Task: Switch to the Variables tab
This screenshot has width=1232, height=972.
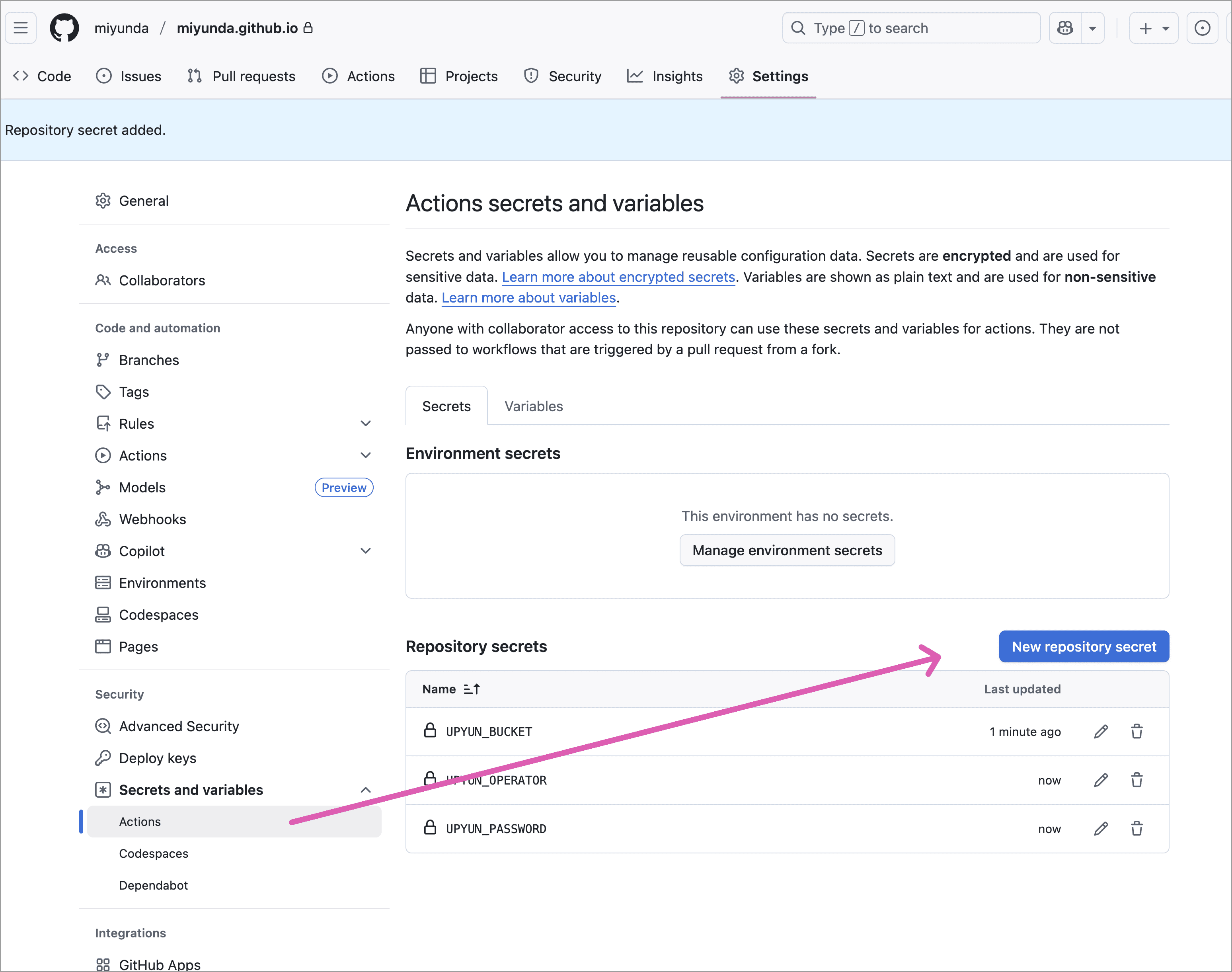Action: click(534, 406)
